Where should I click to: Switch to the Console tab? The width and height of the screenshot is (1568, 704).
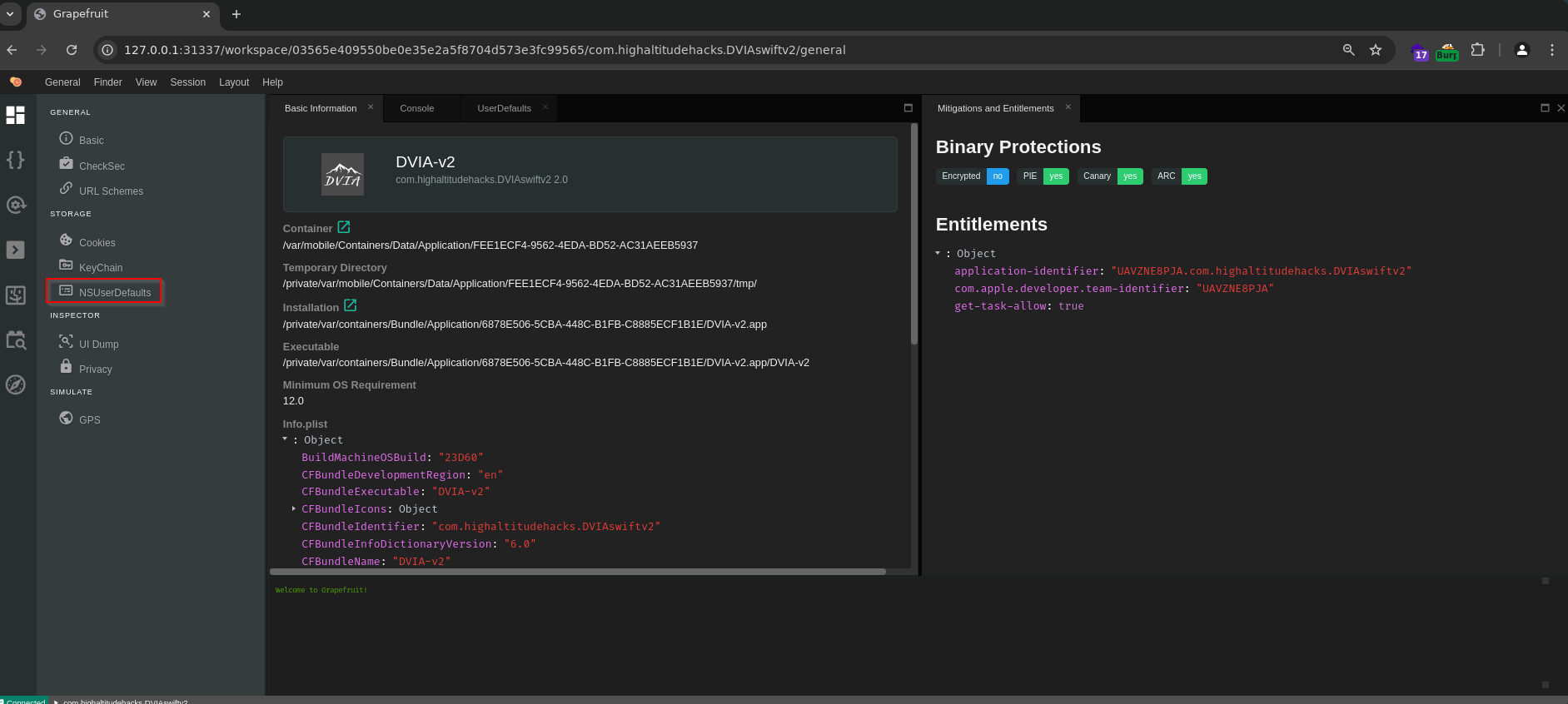[417, 108]
